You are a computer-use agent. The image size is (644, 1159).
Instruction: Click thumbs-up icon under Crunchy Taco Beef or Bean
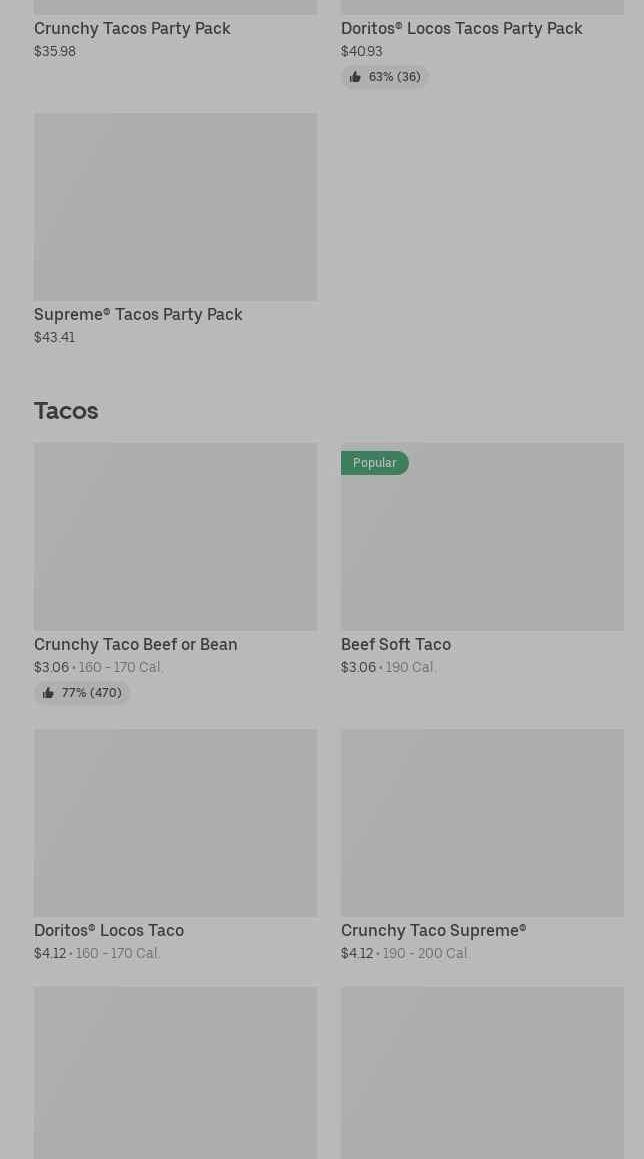(x=48, y=693)
